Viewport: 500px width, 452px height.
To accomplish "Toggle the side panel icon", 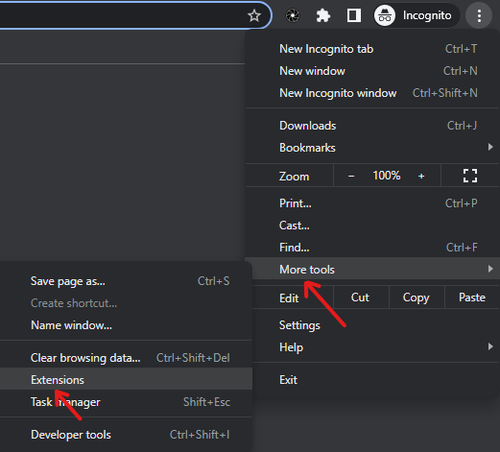I will [x=354, y=15].
